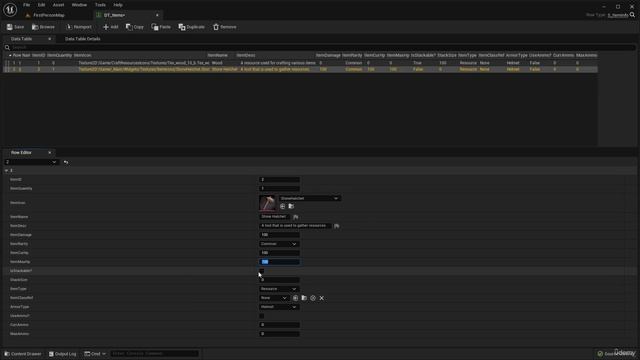Open the row selector dropdown showing 2

coord(31,162)
